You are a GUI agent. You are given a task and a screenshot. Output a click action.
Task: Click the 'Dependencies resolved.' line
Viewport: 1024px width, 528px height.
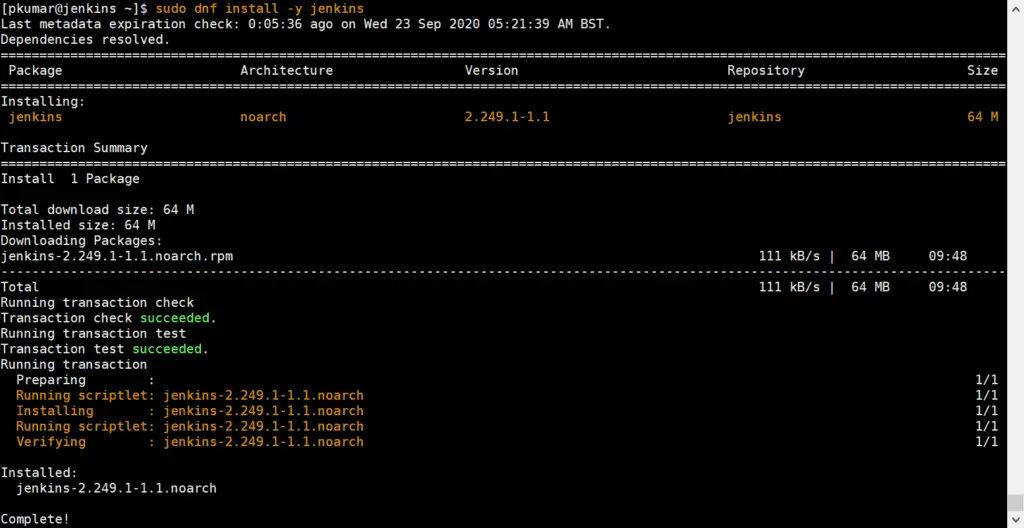point(85,39)
